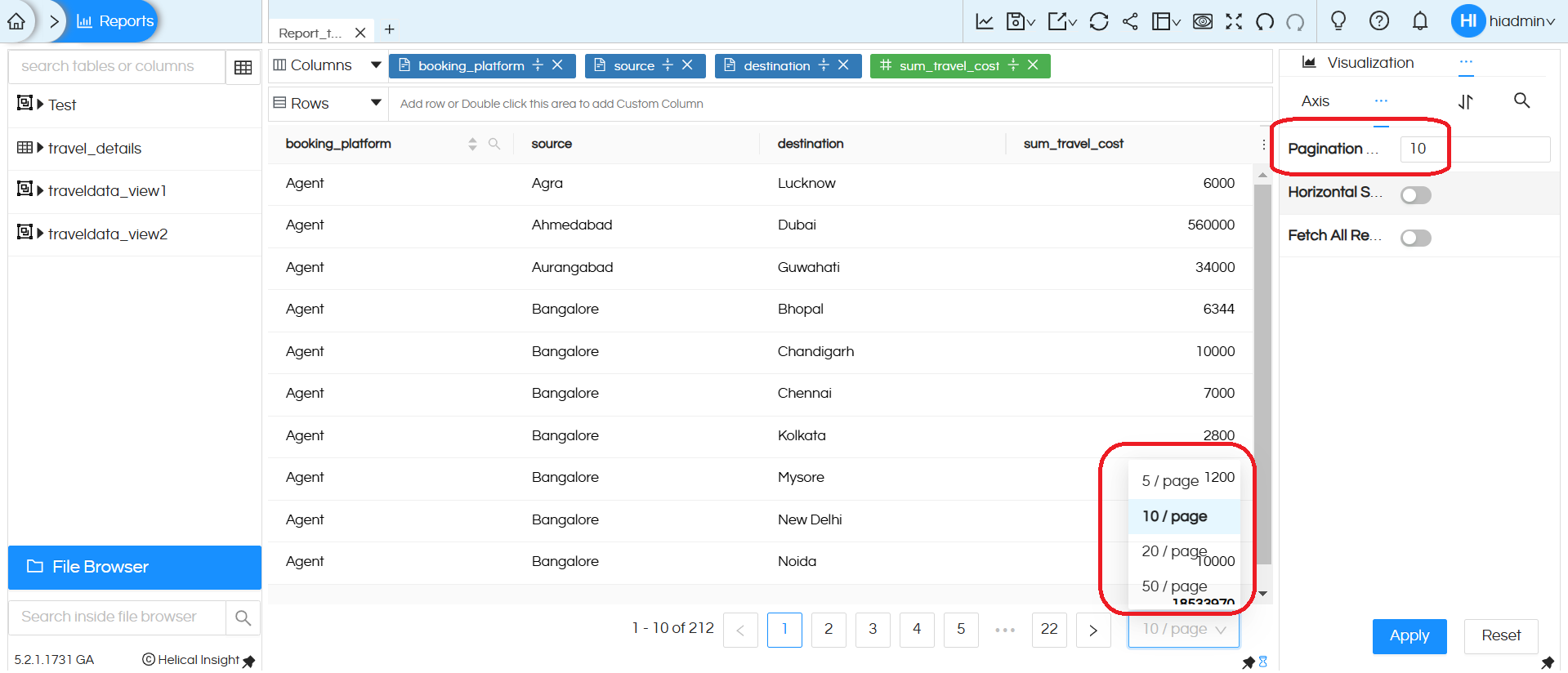Toggle table grid view icon next to search
1568x673 pixels.
point(243,67)
